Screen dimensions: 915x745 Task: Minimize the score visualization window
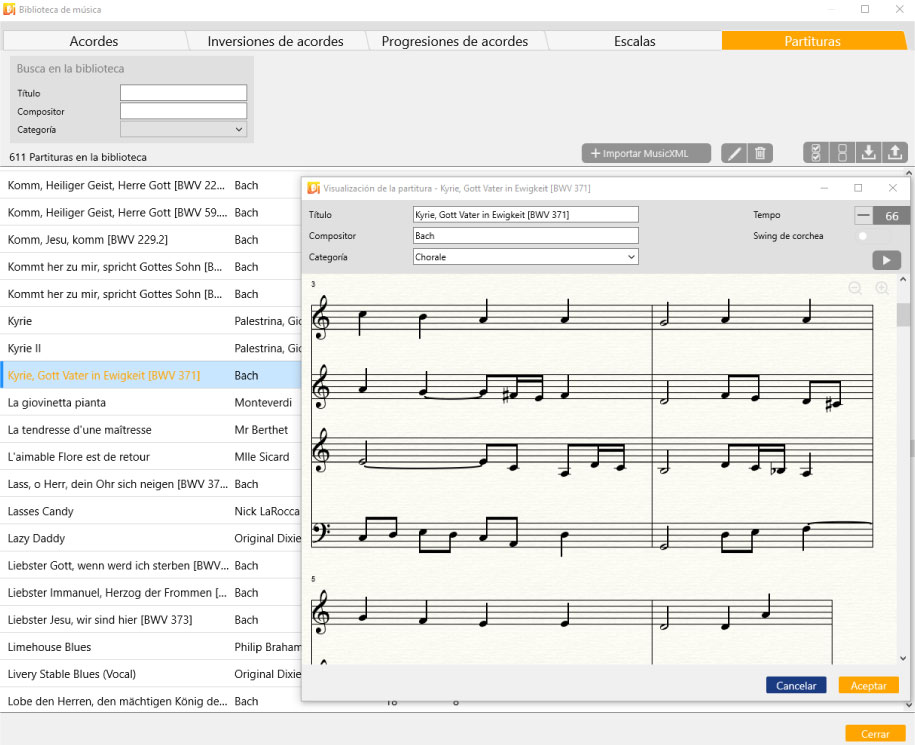point(824,188)
